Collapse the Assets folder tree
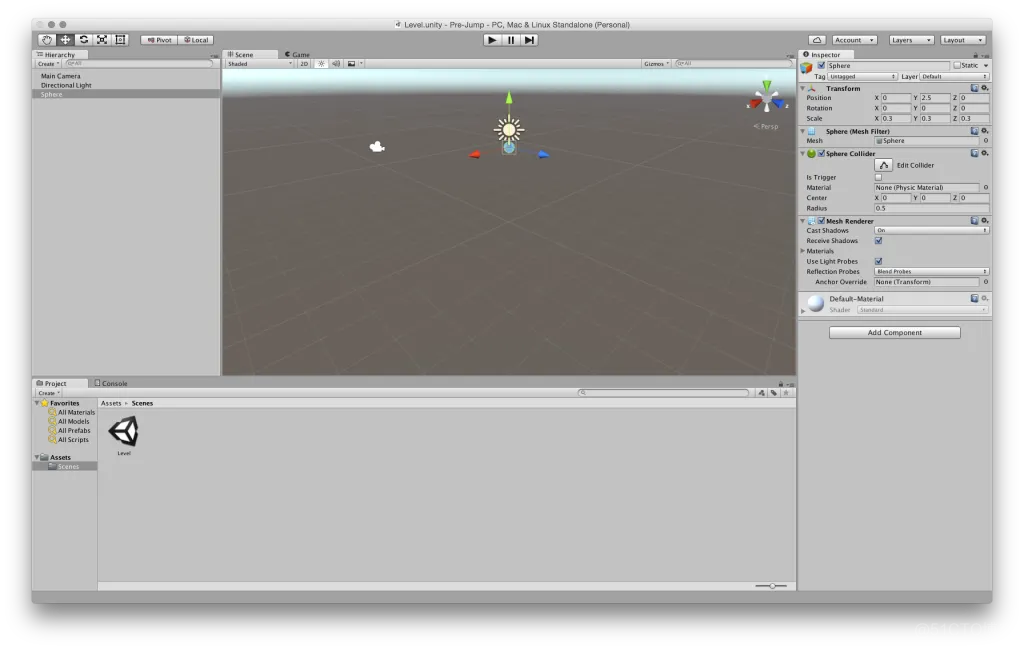Screen dimensions: 1024x649 pos(37,457)
